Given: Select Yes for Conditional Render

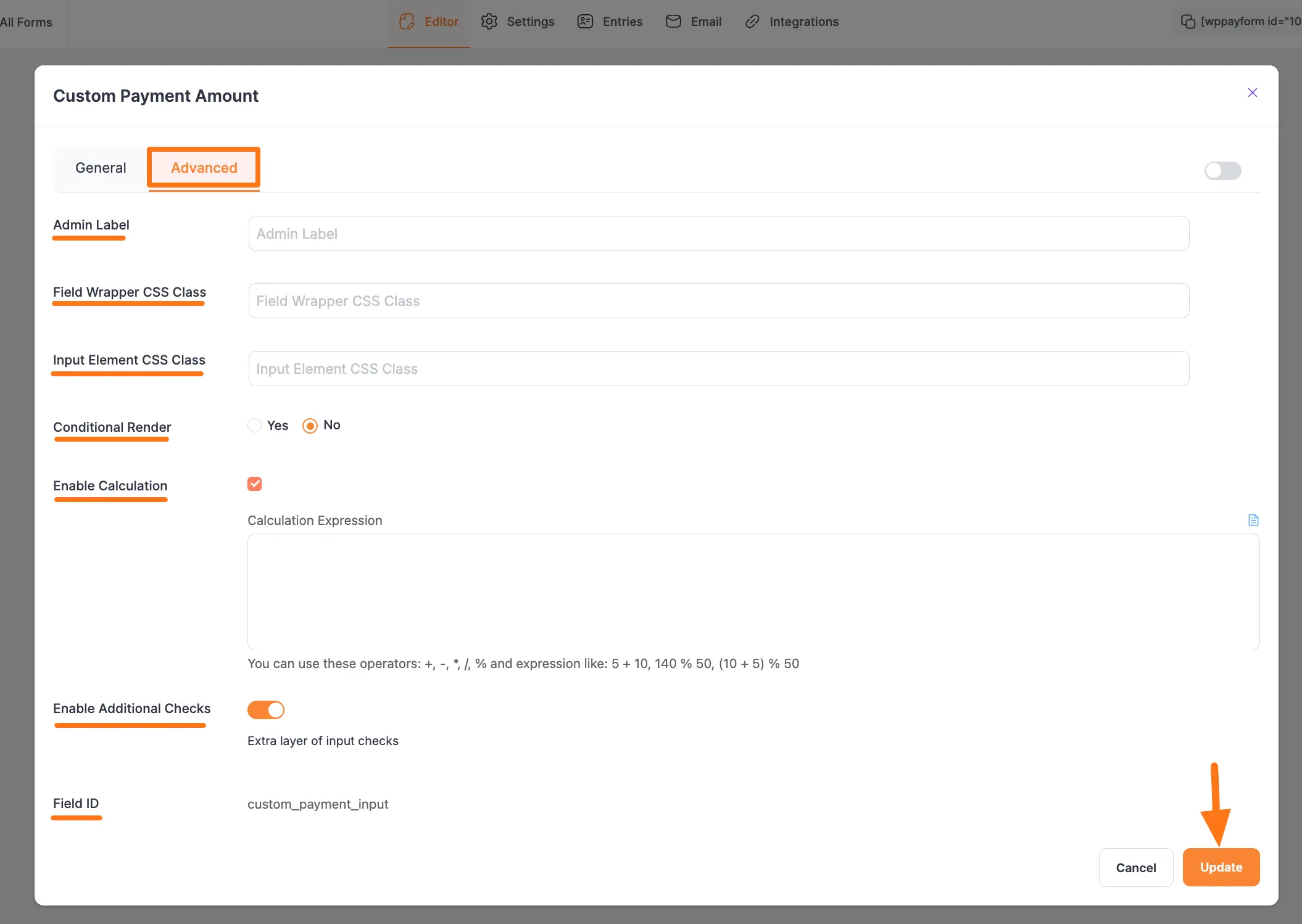Looking at the screenshot, I should coord(254,426).
